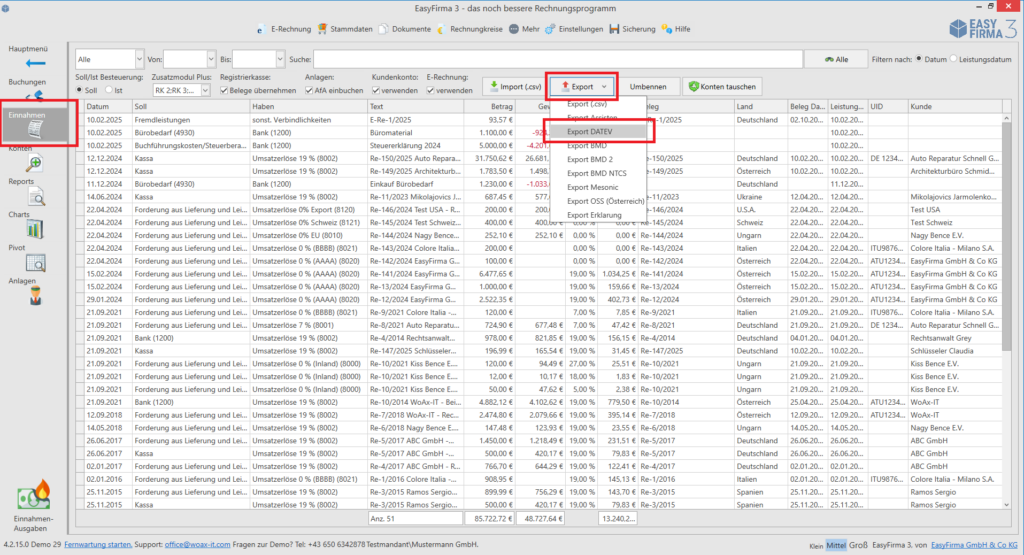This screenshot has height=555, width=1024.
Task: Click the scrollbar down arrow of the table
Action: [x=1006, y=504]
